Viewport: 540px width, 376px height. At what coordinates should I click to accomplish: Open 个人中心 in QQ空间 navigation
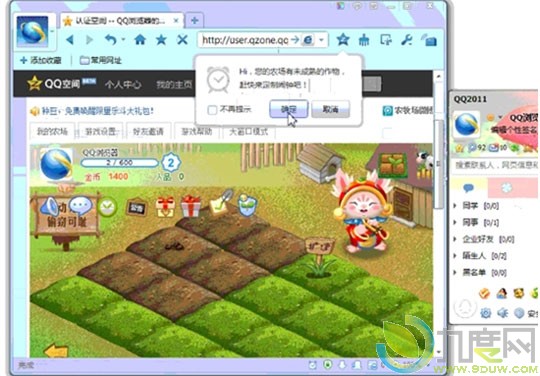point(123,84)
